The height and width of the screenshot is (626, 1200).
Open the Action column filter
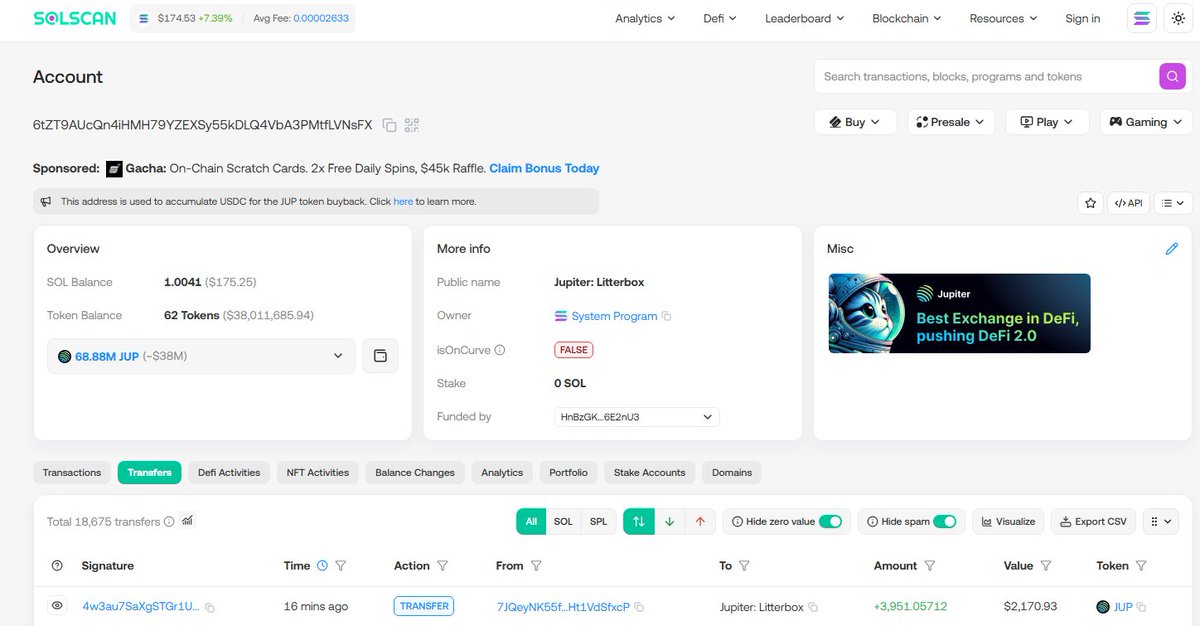pos(443,566)
